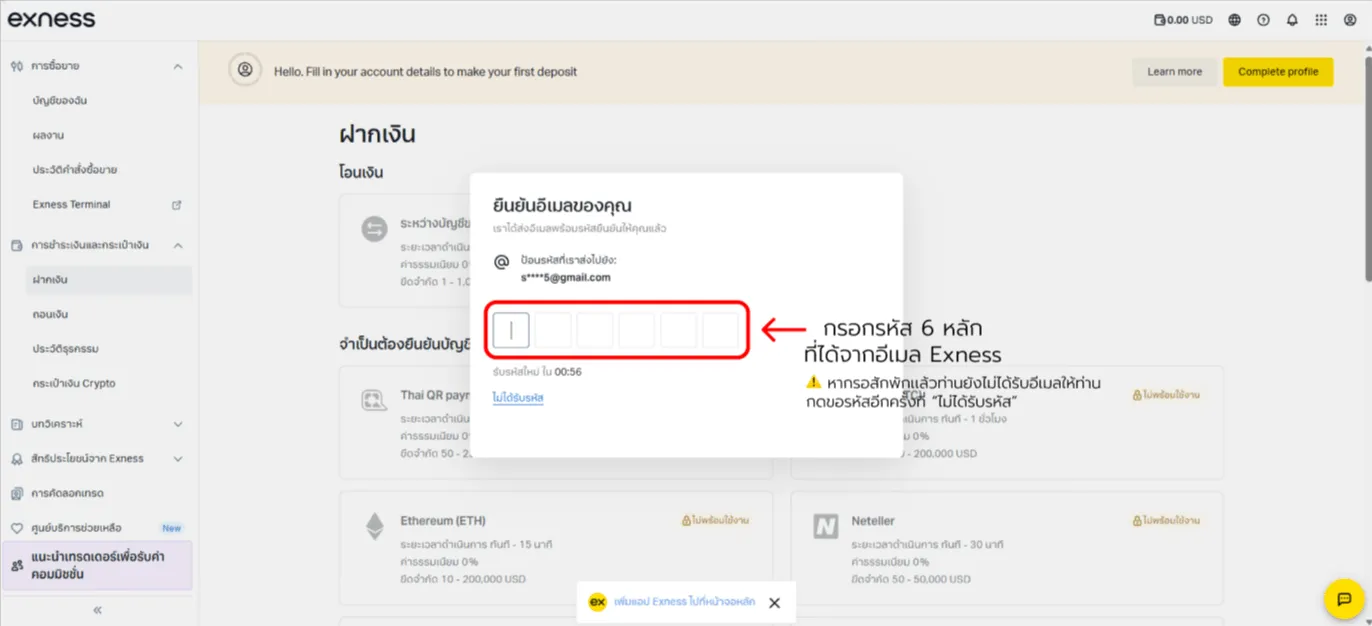This screenshot has height=626, width=1372.
Task: Click the Complete profile button
Action: coord(1278,72)
